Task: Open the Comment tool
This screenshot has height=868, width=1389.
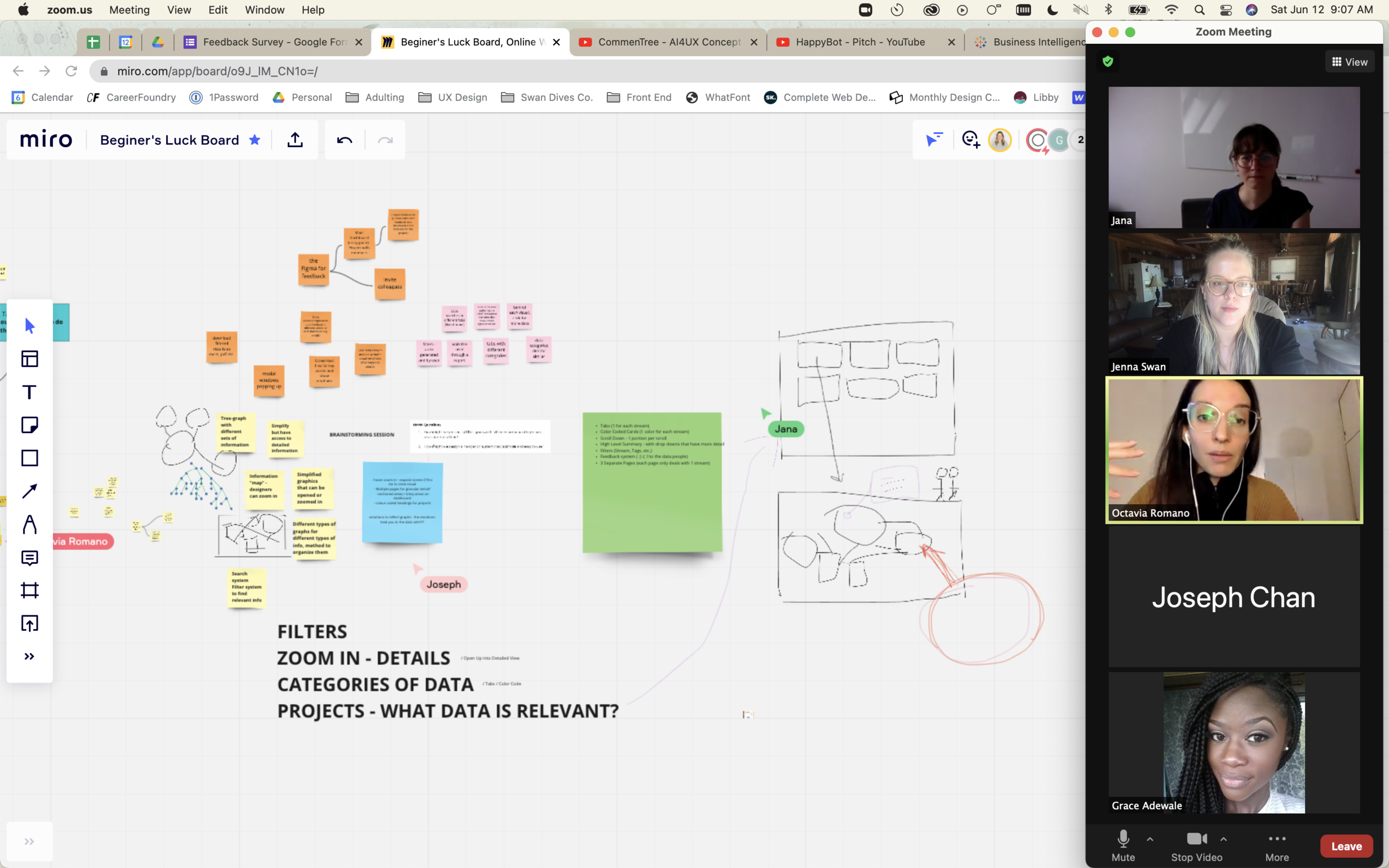Action: coord(29,558)
